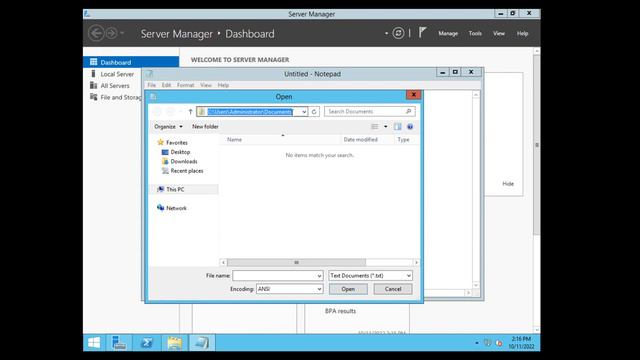The width and height of the screenshot is (640, 360).
Task: Open Notepad's View menu
Action: click(x=206, y=85)
